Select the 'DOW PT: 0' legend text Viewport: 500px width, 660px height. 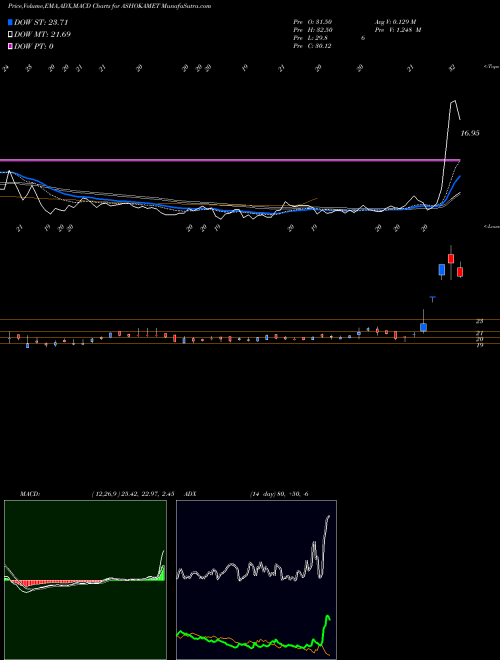tap(34, 46)
